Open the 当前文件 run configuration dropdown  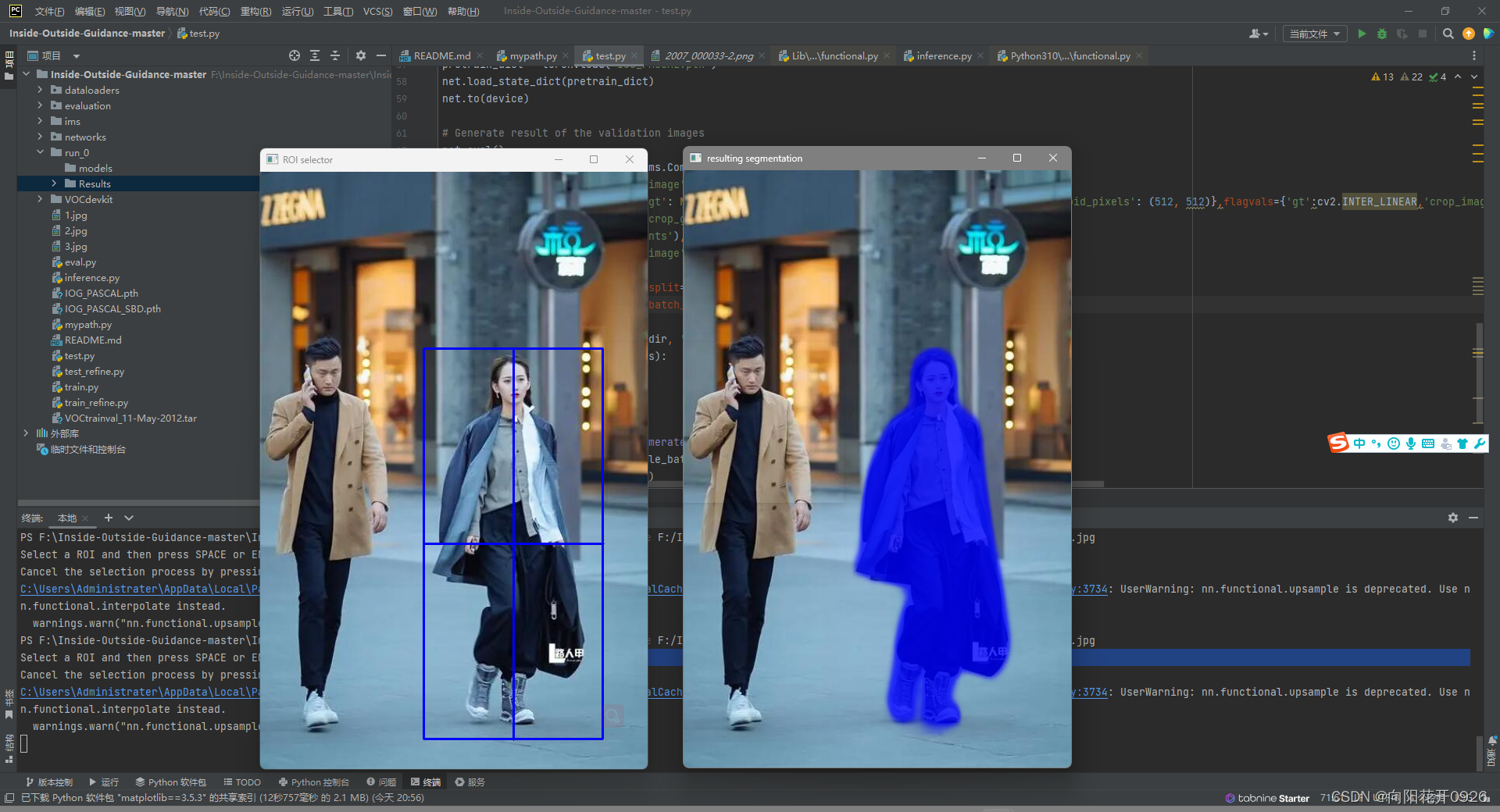coord(1314,34)
